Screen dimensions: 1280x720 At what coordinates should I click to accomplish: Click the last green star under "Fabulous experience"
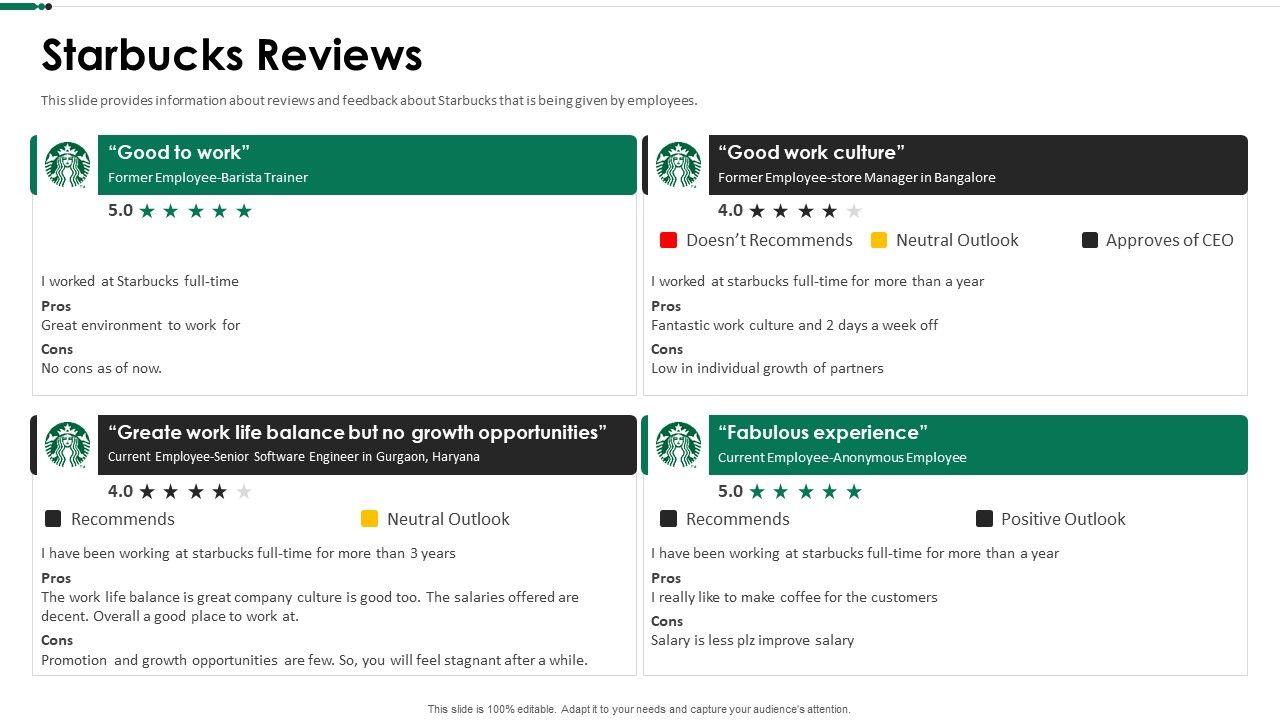pos(854,491)
